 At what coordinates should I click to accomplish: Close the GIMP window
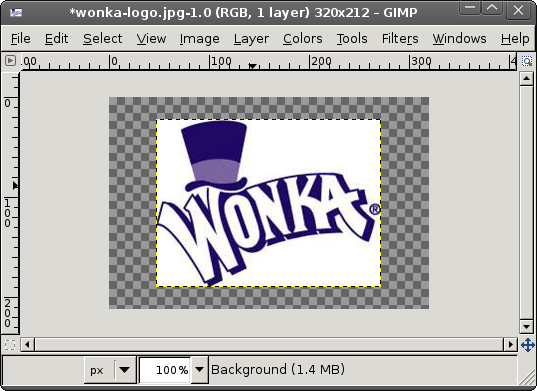coord(517,10)
